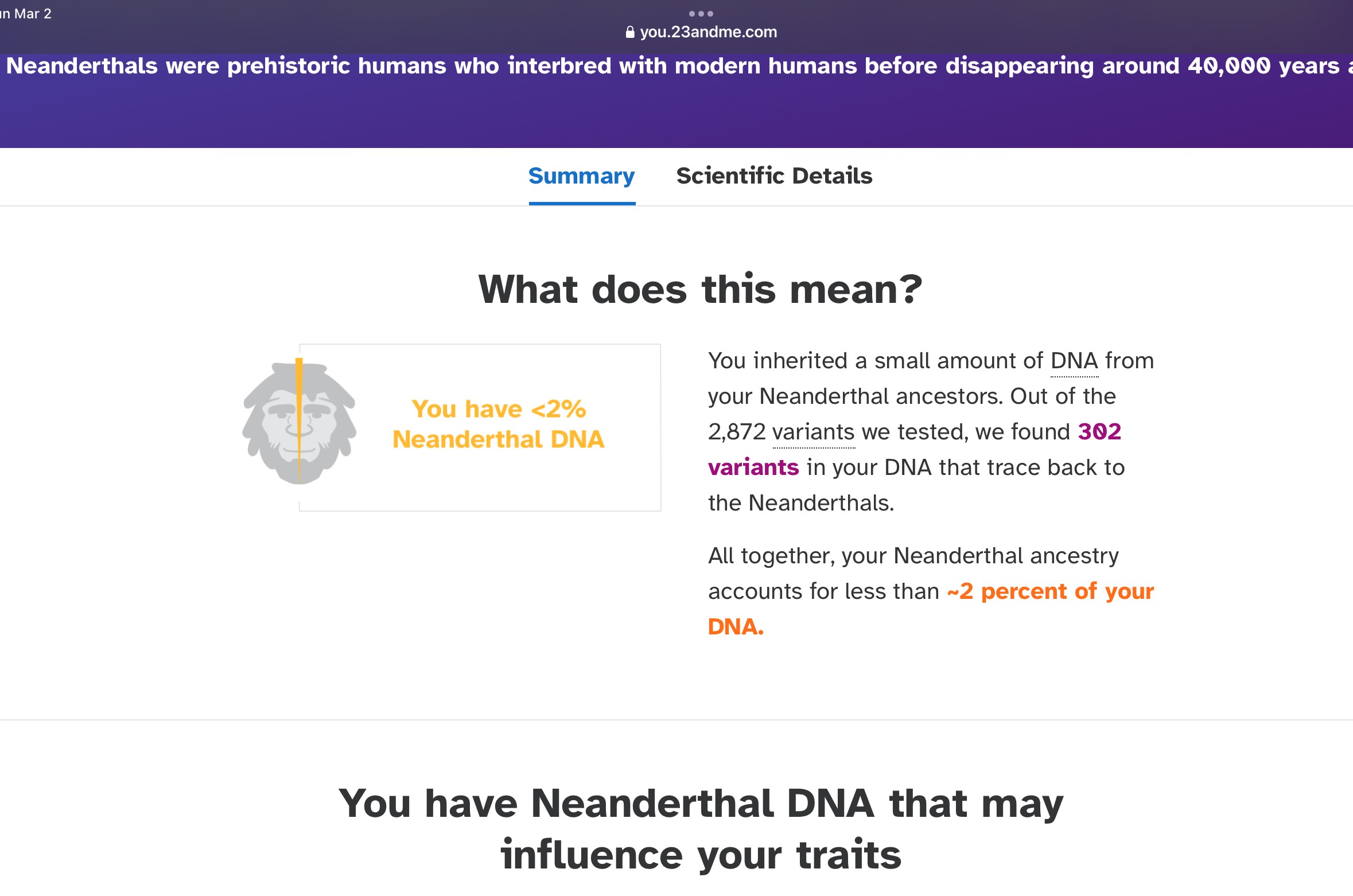The width and height of the screenshot is (1353, 896).
Task: Click the orange "~2 percent of your" text
Action: click(1049, 591)
